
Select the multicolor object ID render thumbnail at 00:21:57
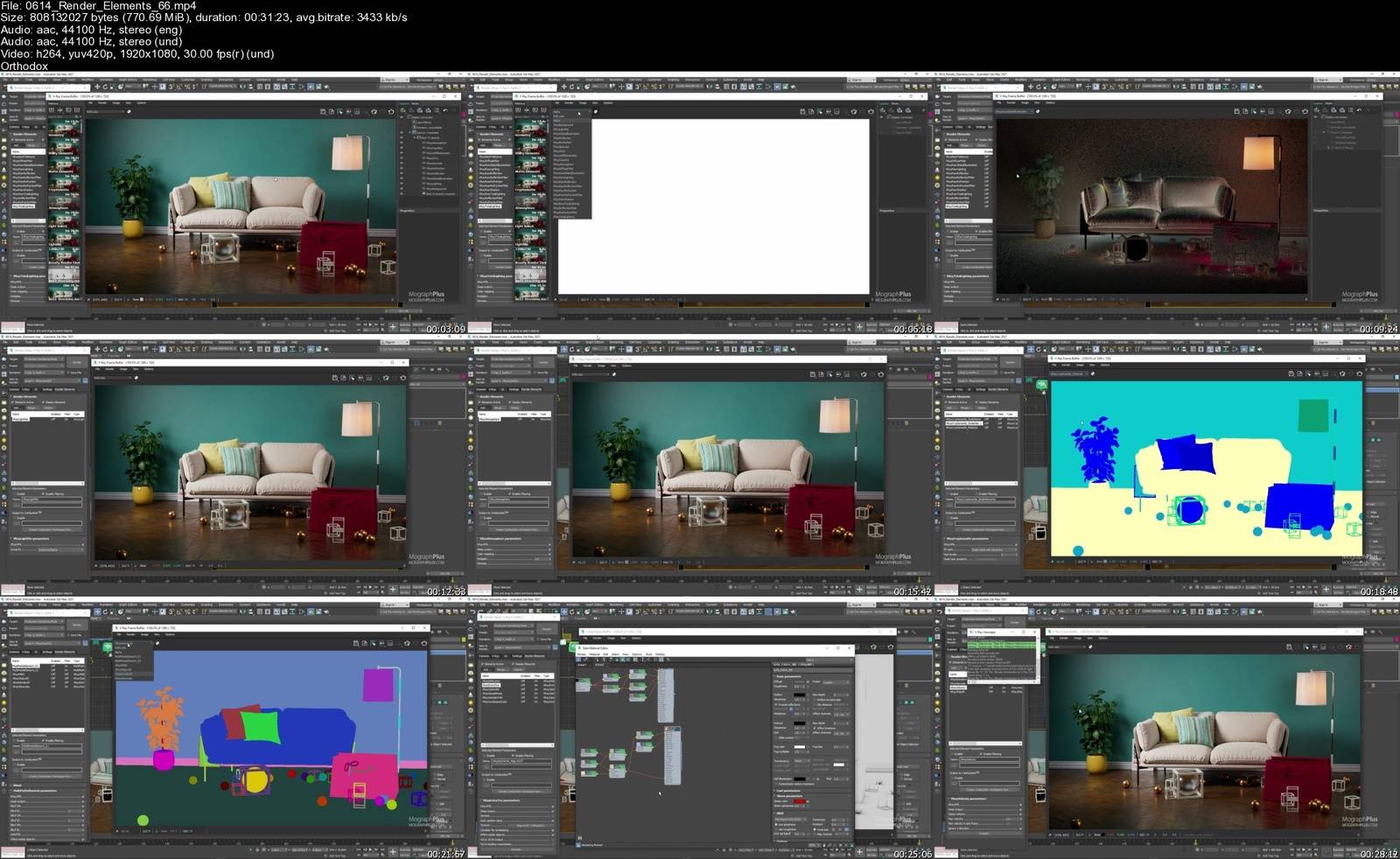click(x=234, y=729)
